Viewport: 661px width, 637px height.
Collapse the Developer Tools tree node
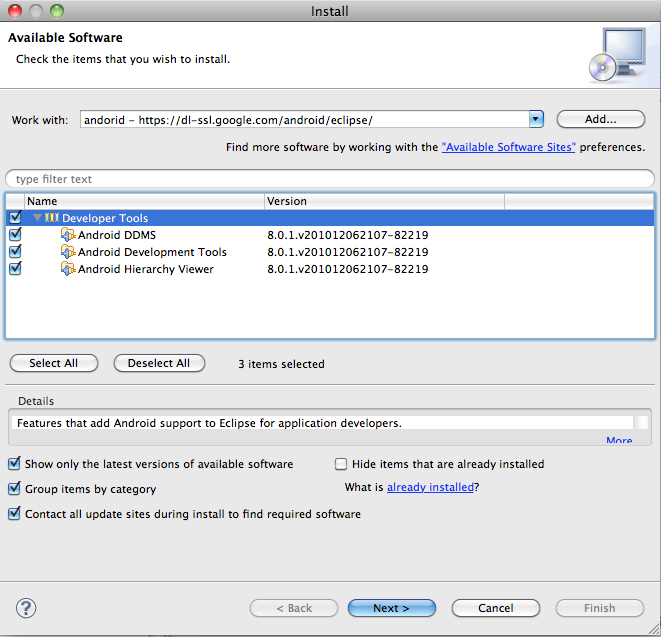(38, 218)
